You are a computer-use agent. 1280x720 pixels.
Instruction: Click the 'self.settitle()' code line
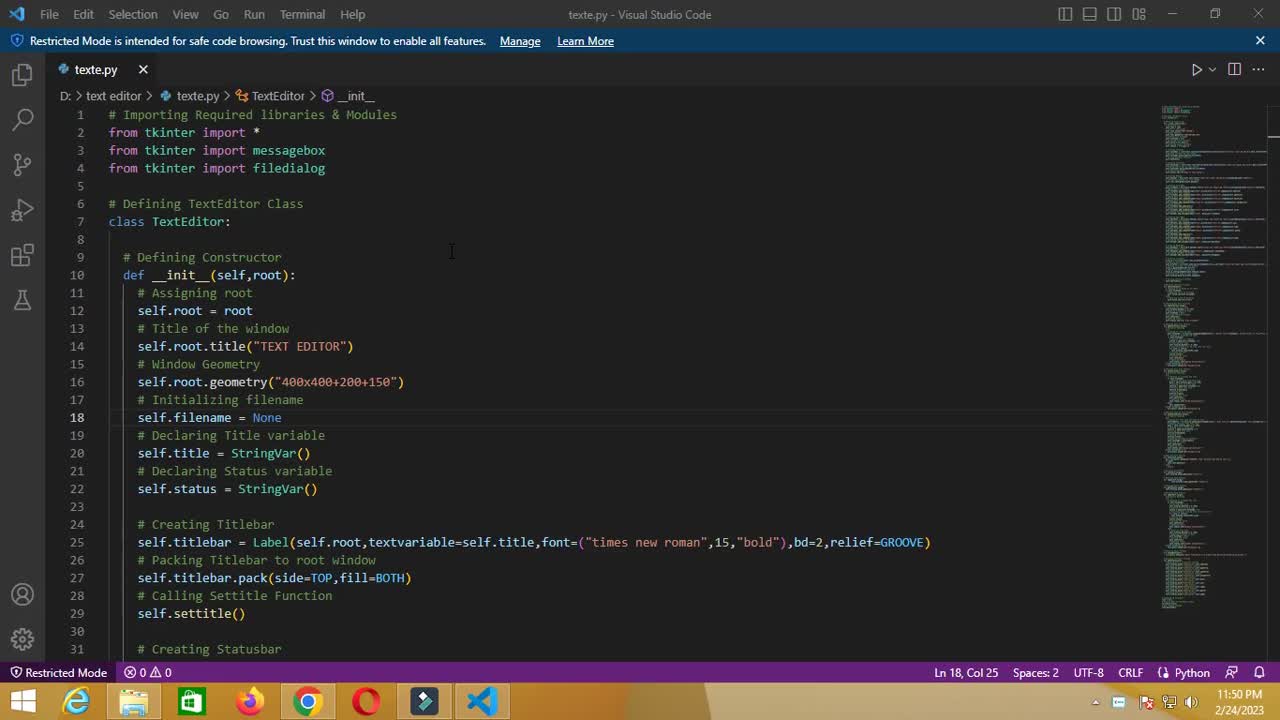(191, 614)
